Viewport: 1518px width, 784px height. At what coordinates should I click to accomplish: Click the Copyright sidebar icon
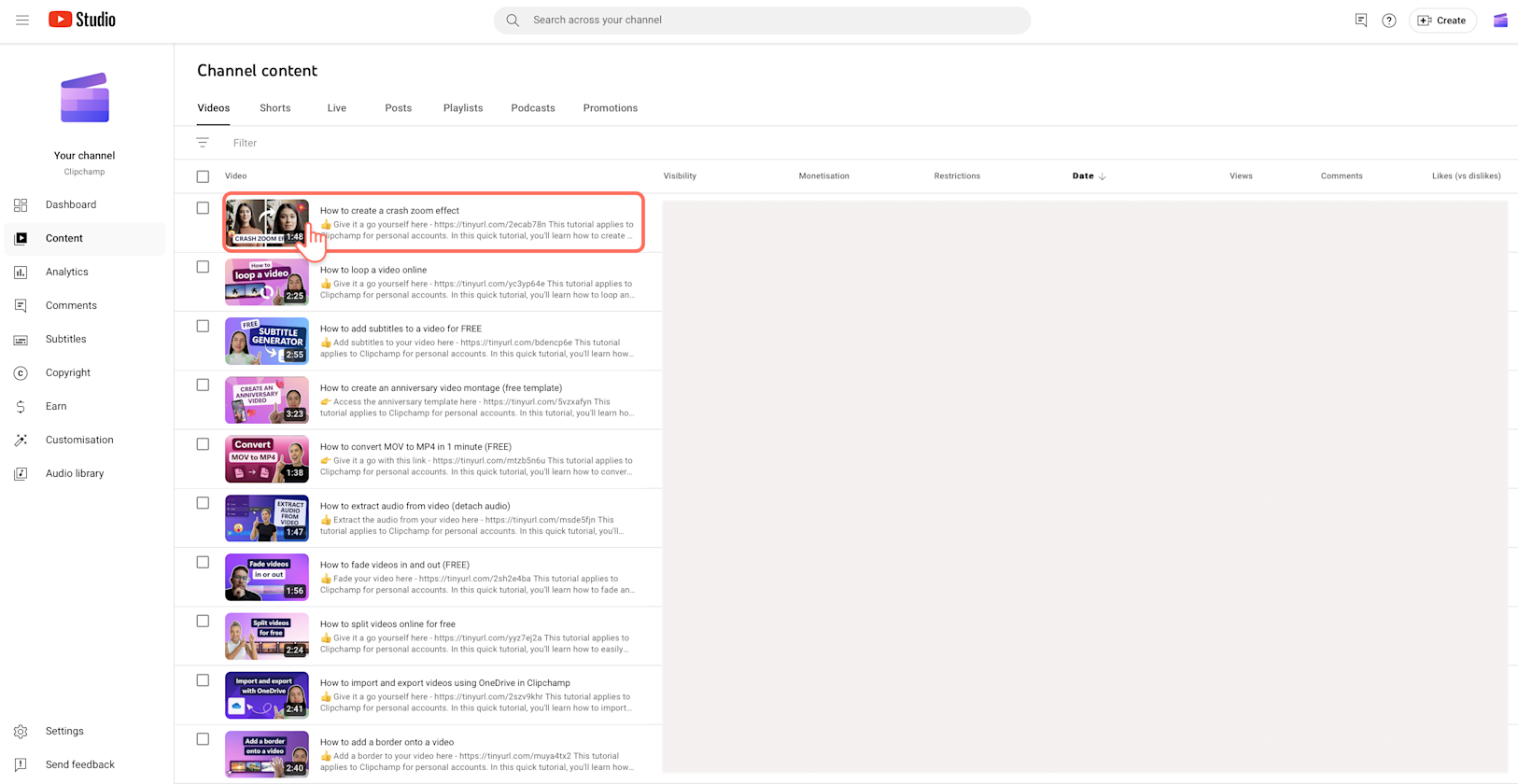21,373
